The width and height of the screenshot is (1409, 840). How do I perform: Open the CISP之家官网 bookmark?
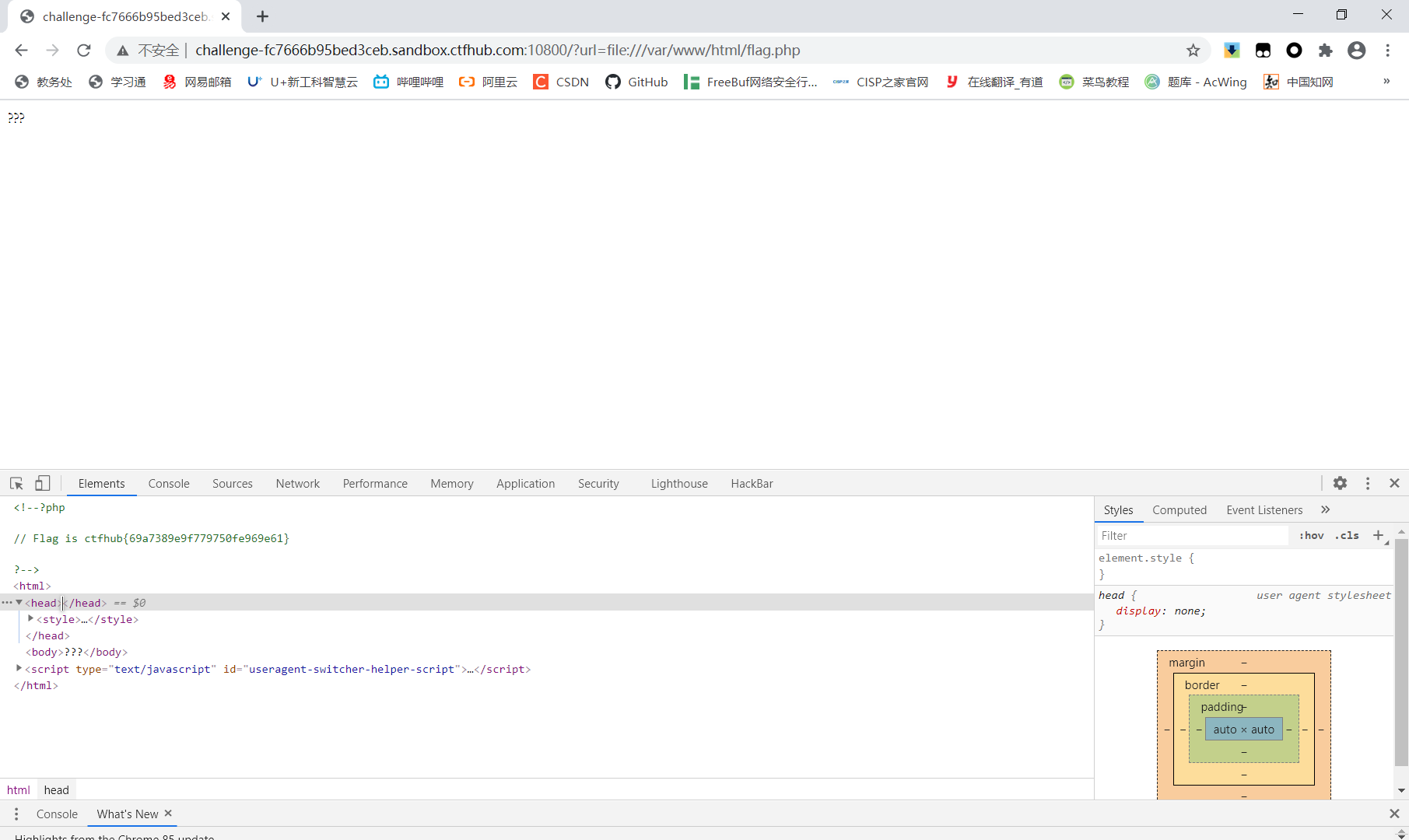(881, 82)
